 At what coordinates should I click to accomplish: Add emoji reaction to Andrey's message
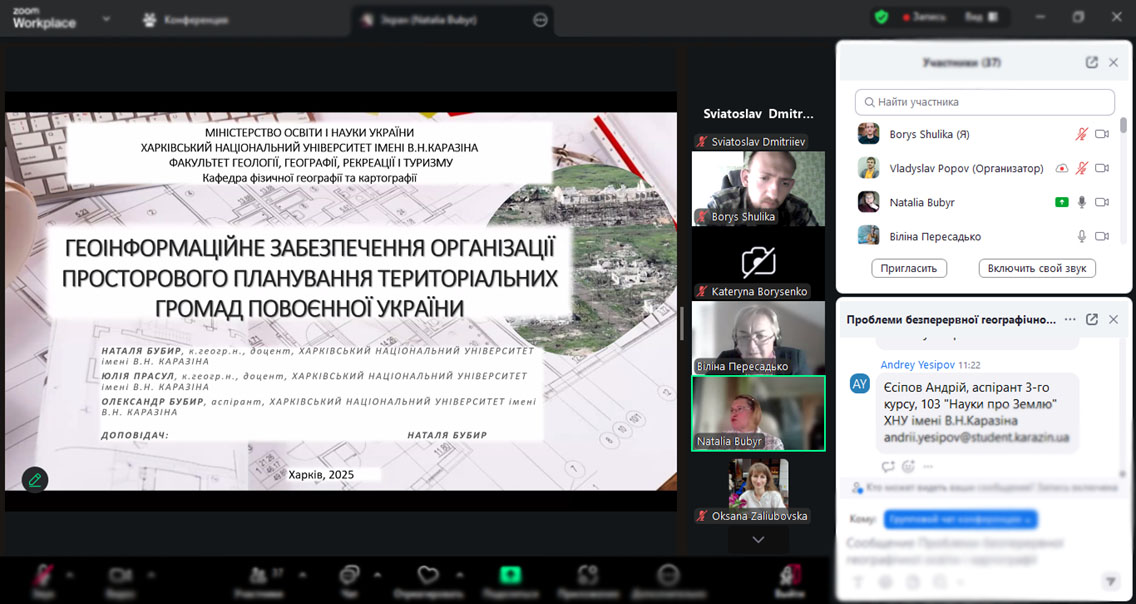pyautogui.click(x=908, y=466)
